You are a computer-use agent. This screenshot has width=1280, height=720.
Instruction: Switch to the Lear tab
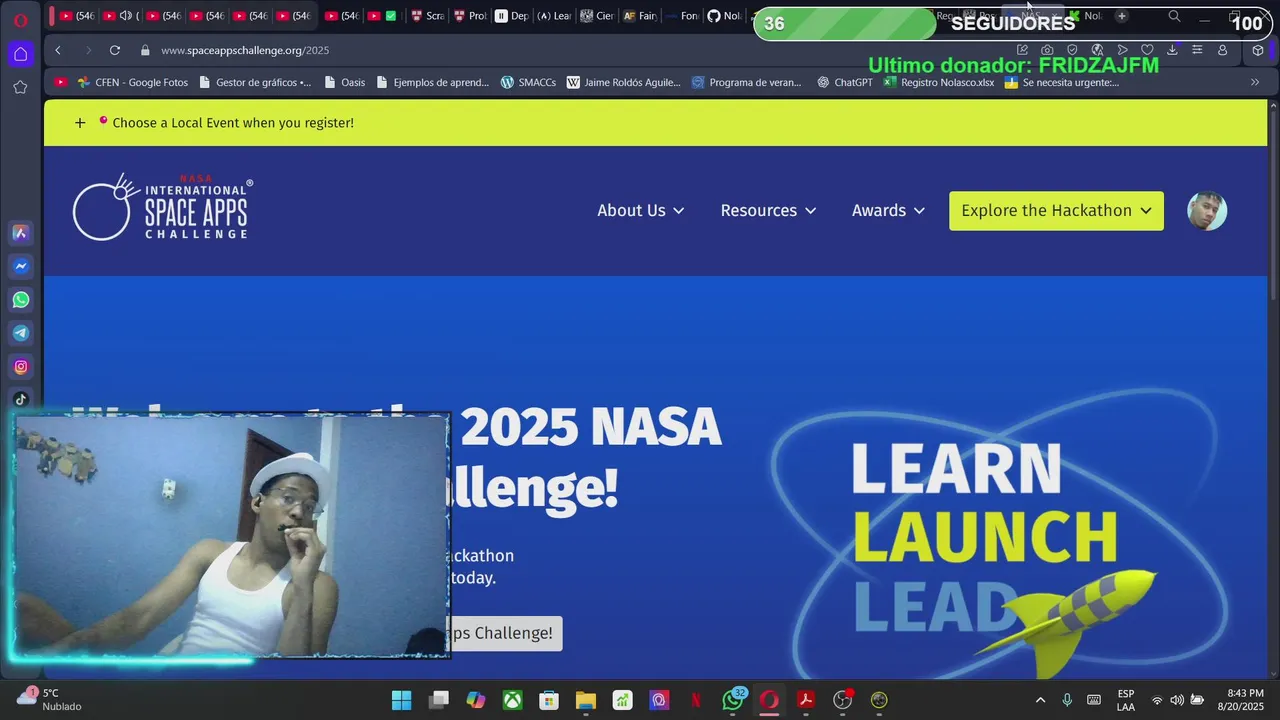[554, 16]
